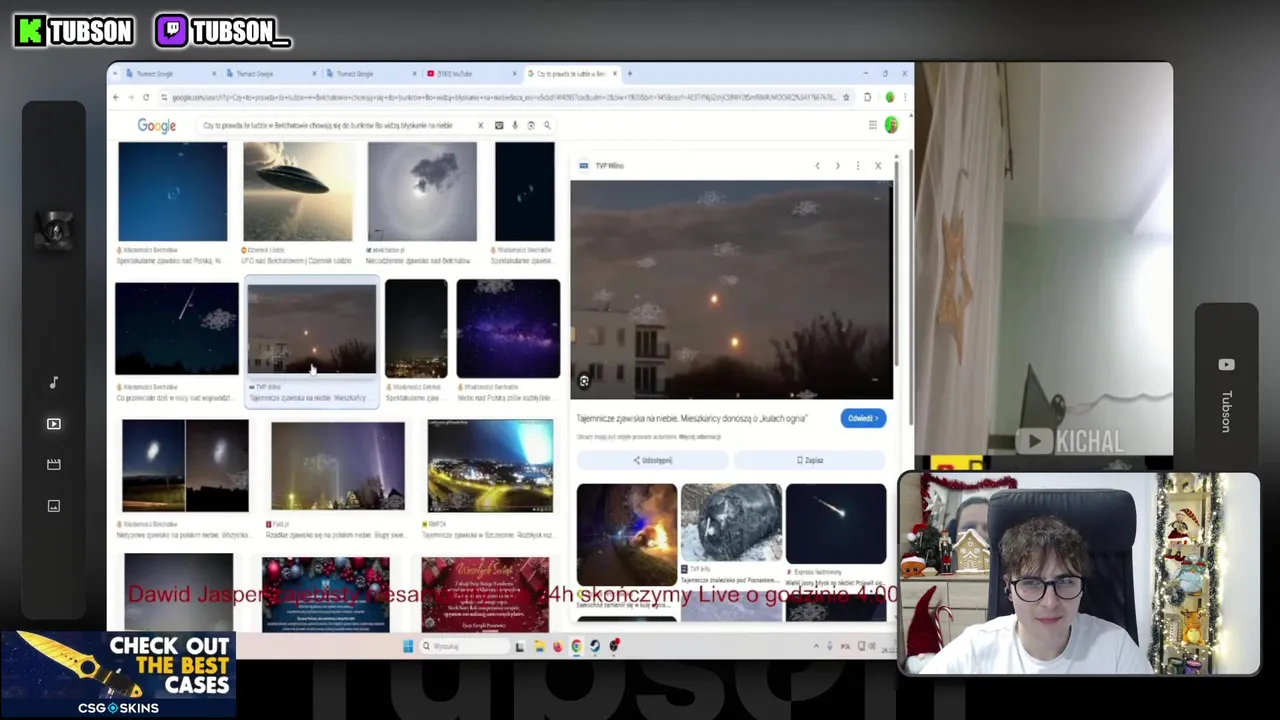This screenshot has height=720, width=1280.
Task: Click the Zapisz save button
Action: [x=810, y=460]
